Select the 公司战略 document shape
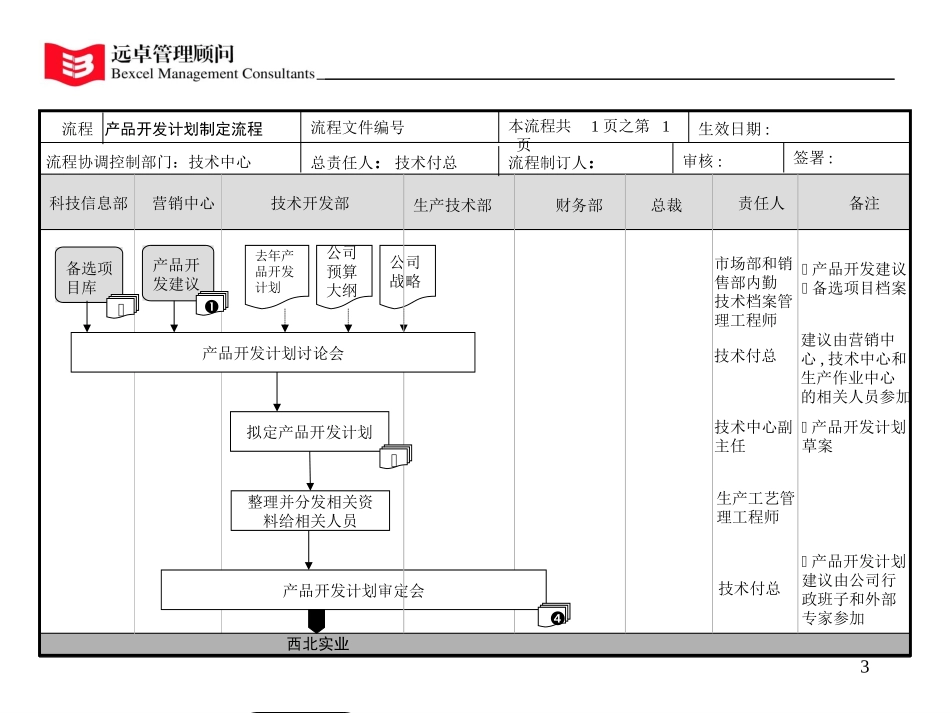The height and width of the screenshot is (713, 950). (x=407, y=276)
